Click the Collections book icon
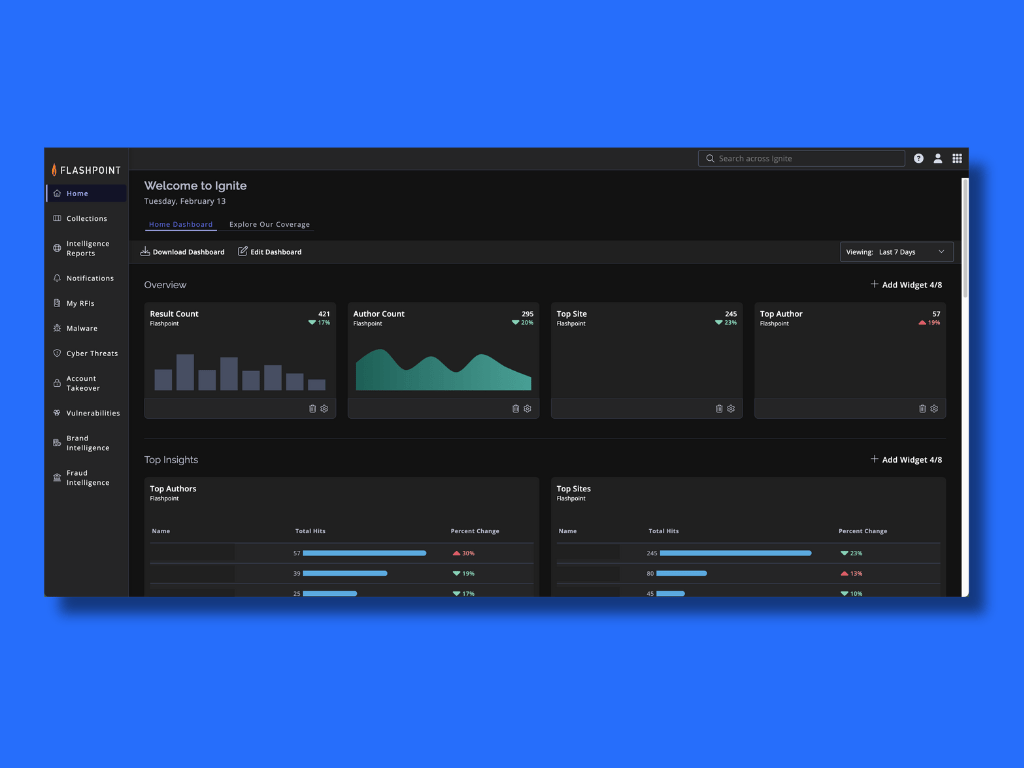This screenshot has height=768, width=1024. (57, 218)
